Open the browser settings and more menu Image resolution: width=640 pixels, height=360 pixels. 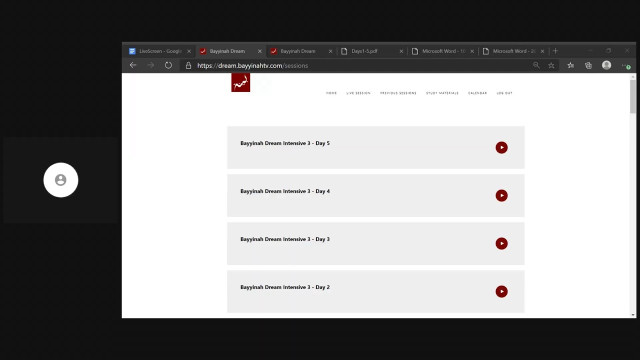[626, 65]
